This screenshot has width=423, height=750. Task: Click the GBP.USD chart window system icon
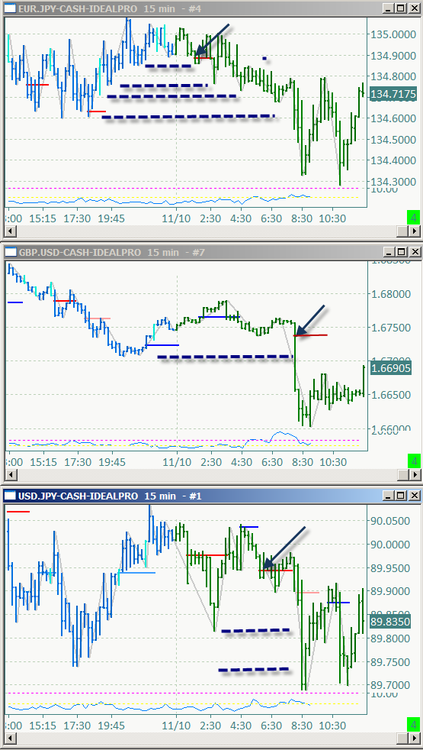(10, 252)
